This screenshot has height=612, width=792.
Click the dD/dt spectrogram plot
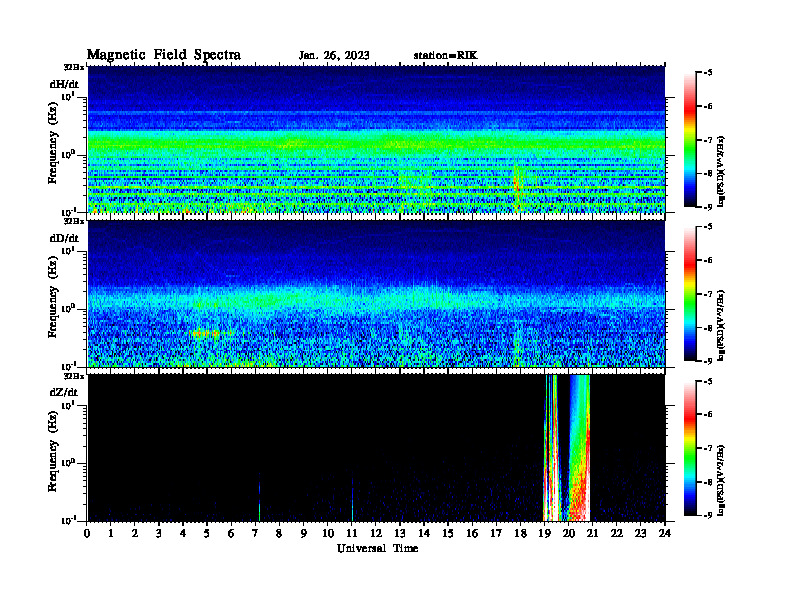click(376, 294)
